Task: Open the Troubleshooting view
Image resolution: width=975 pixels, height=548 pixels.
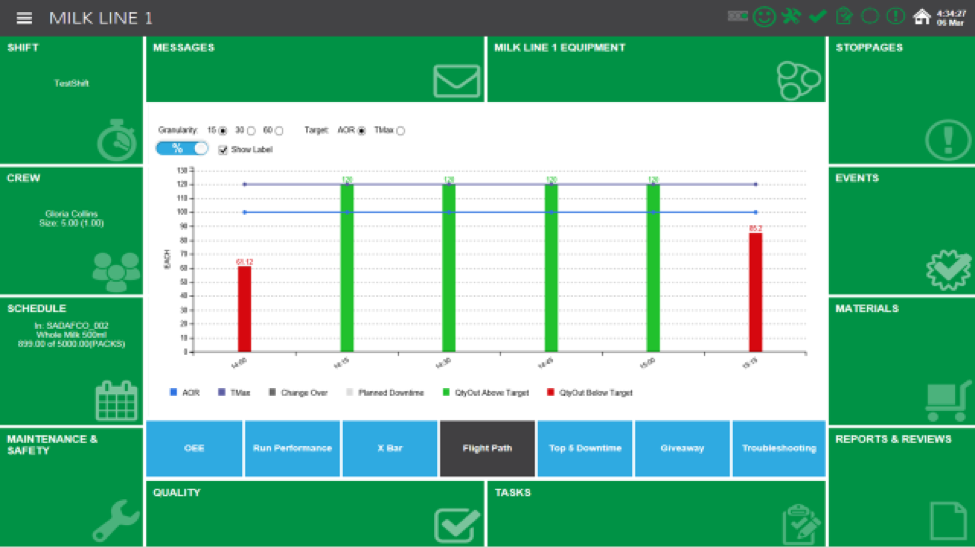Action: coord(779,448)
